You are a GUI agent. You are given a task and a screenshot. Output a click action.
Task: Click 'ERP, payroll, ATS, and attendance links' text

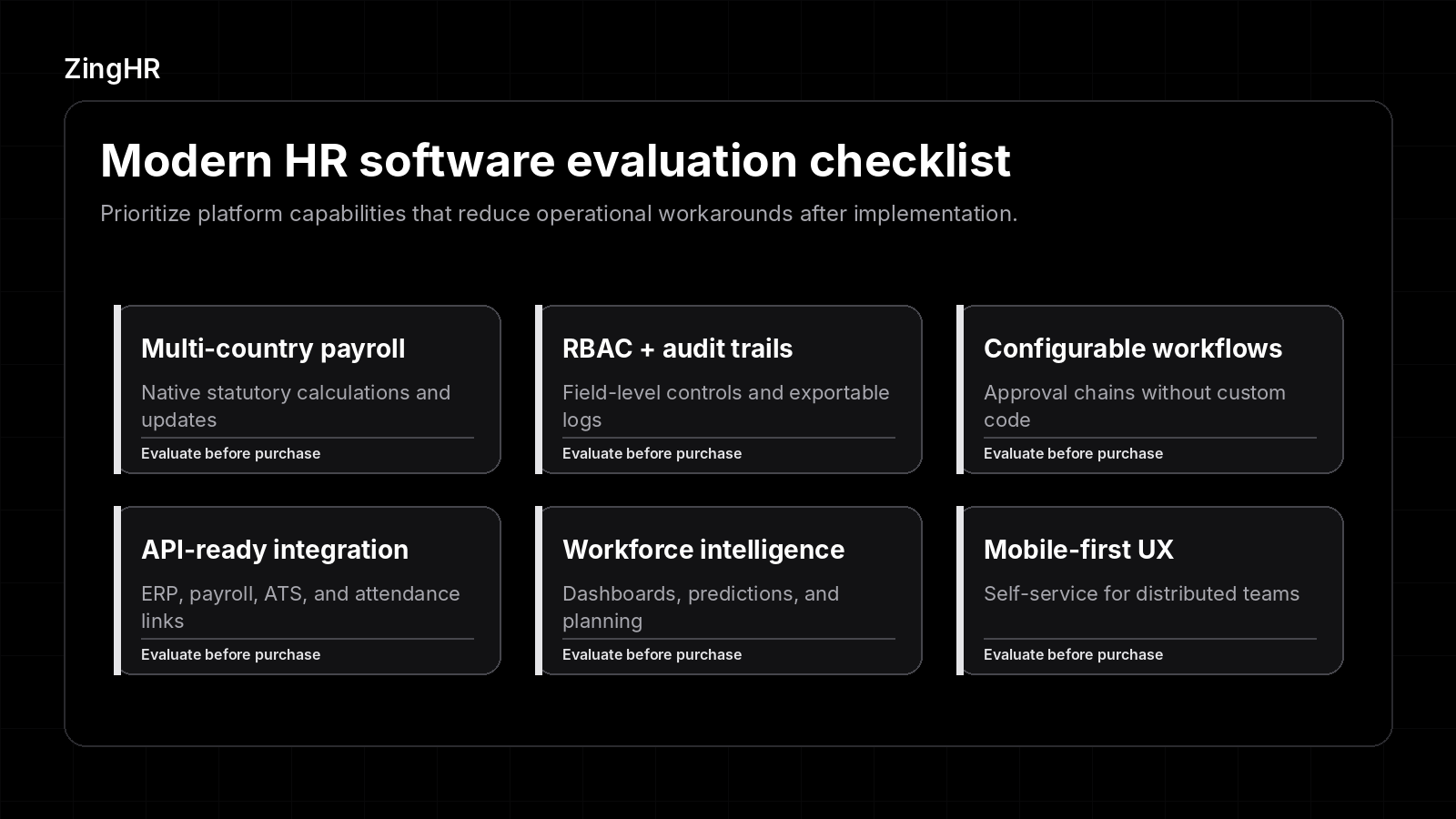pos(300,607)
